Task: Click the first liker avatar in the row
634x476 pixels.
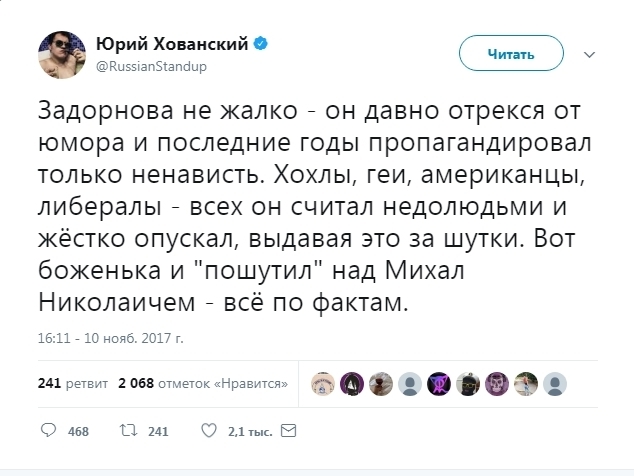Action: [322, 382]
